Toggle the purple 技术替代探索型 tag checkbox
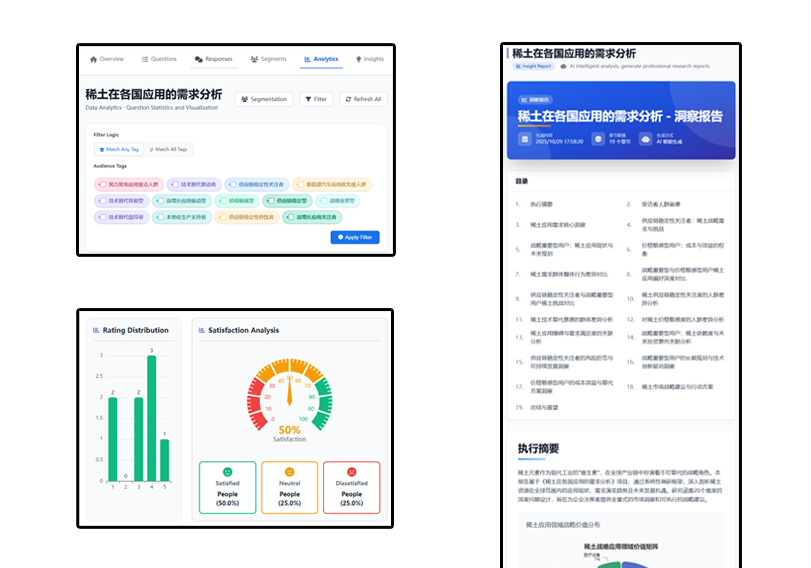The width and height of the screenshot is (811, 568). click(102, 201)
